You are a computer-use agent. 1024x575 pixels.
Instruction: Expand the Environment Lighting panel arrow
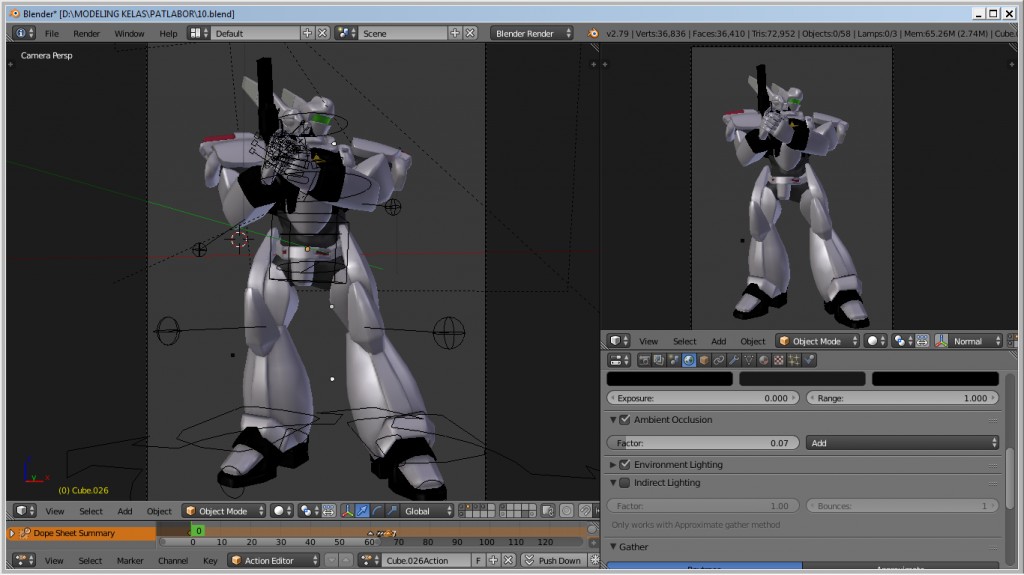coord(613,465)
